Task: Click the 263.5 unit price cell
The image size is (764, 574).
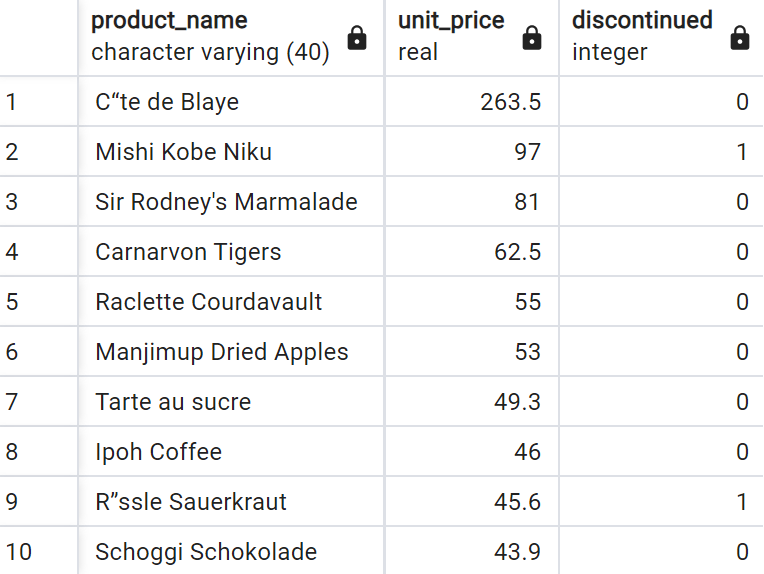Action: coord(472,102)
